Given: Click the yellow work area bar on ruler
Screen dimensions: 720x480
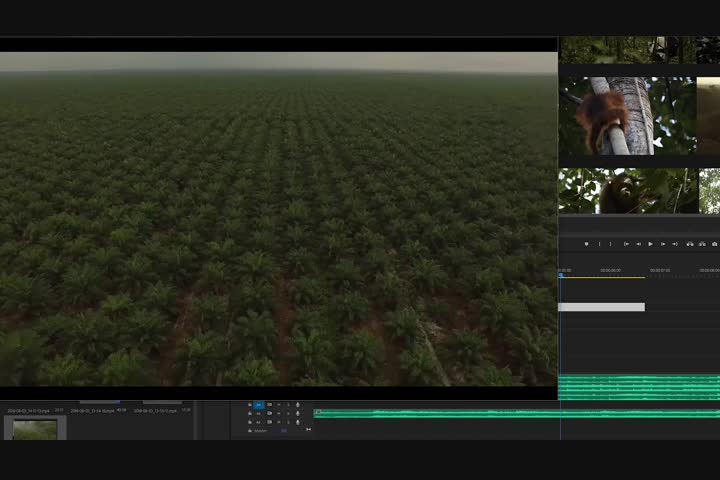Looking at the screenshot, I should pyautogui.click(x=603, y=277).
